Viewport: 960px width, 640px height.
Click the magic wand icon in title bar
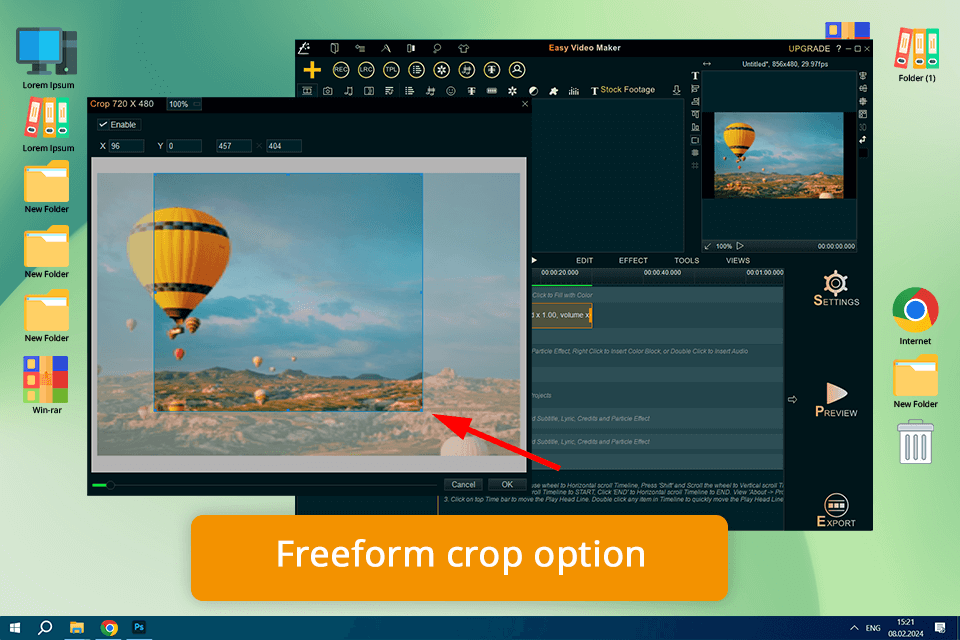click(304, 48)
